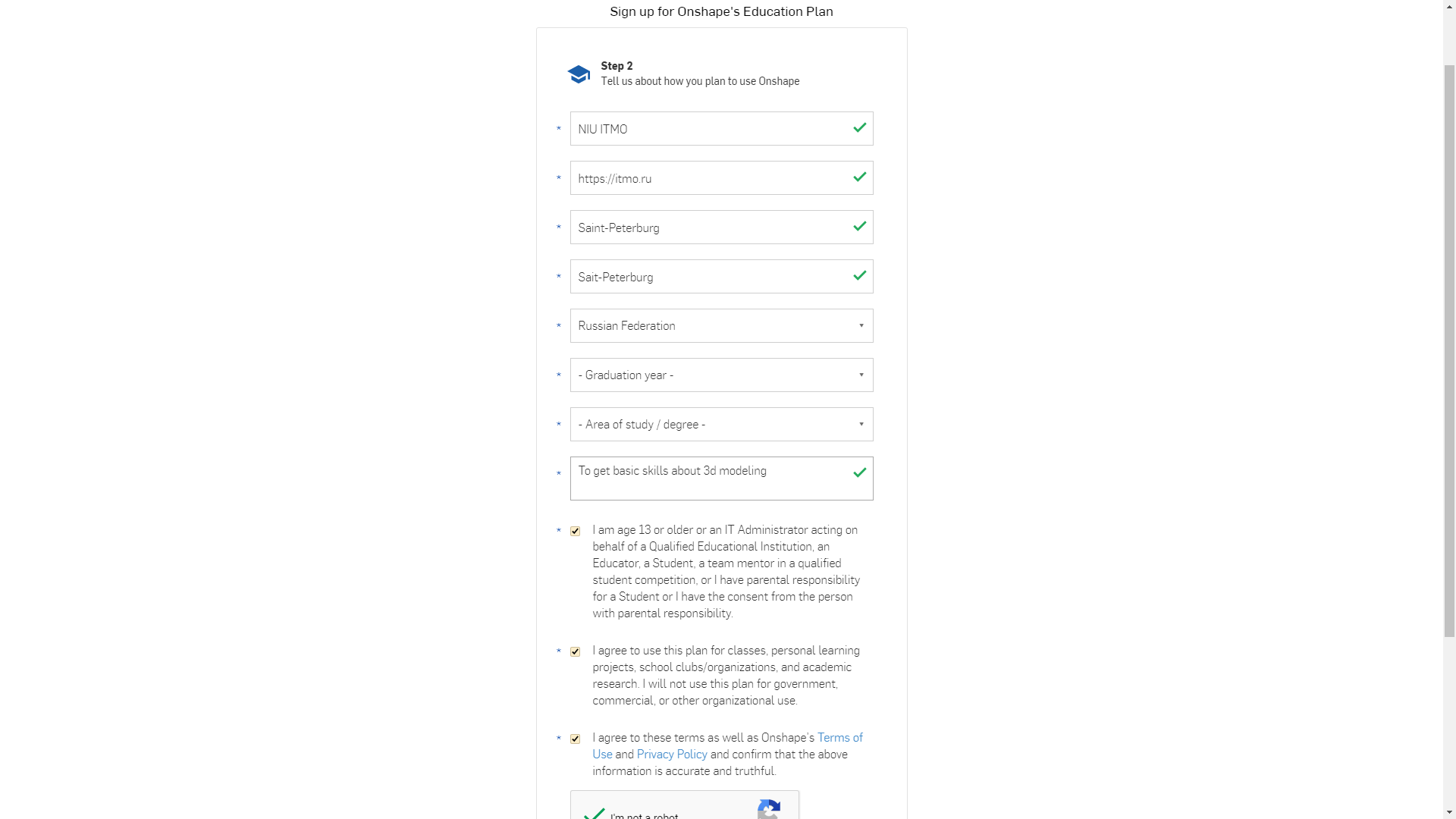Image resolution: width=1456 pixels, height=819 pixels.
Task: Click the green checkmark in Sait-Peterburg field
Action: [x=859, y=275]
